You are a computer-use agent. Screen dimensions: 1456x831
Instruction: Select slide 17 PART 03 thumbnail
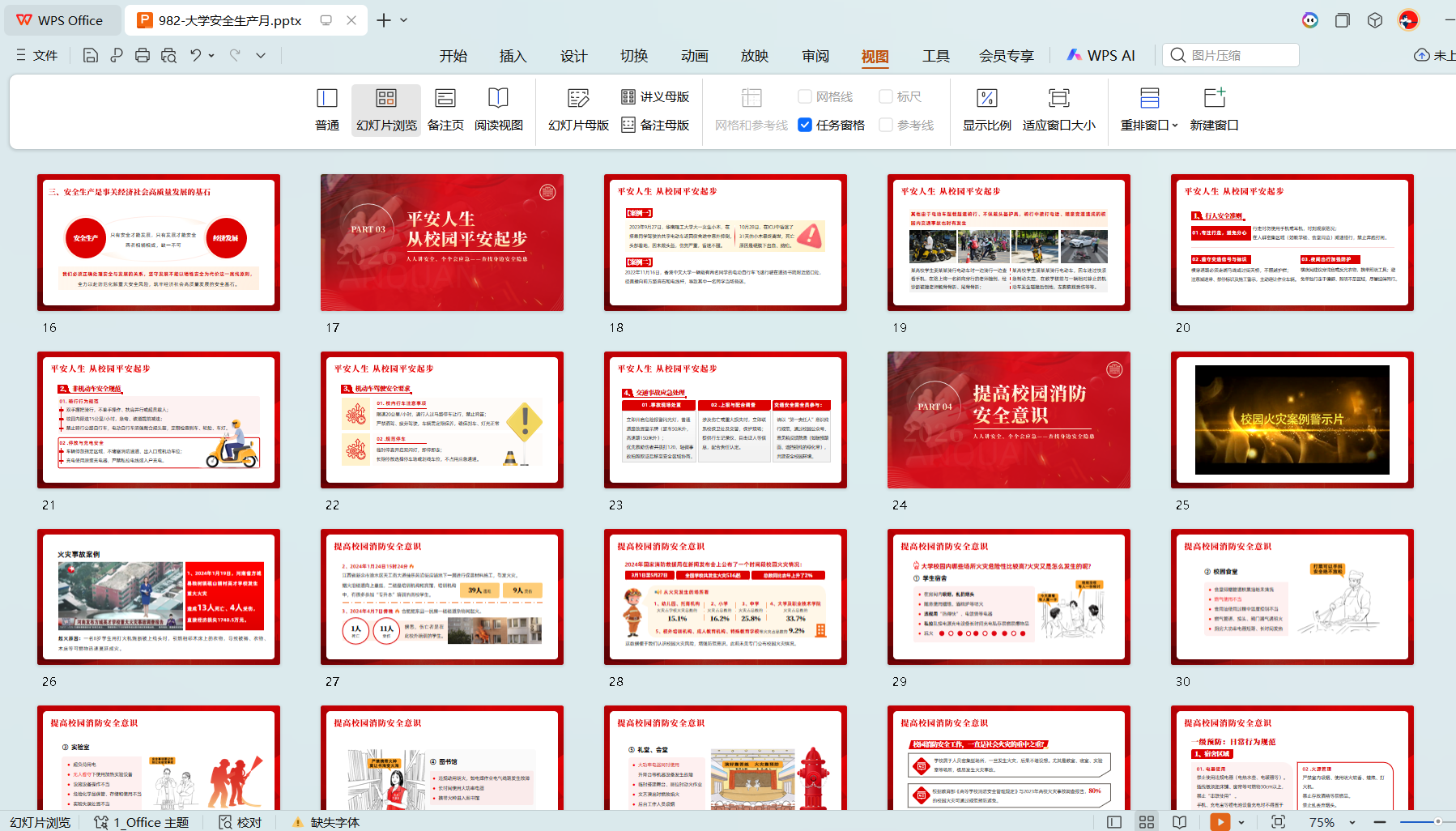tap(442, 242)
